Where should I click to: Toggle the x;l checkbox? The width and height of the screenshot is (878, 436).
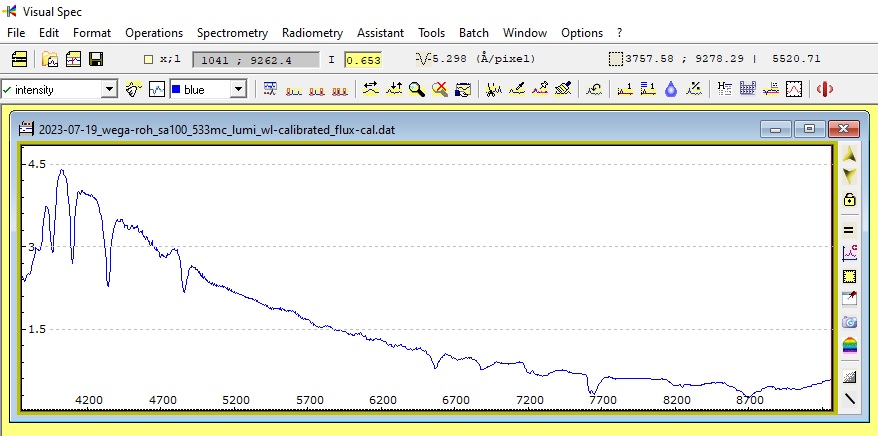(x=148, y=59)
